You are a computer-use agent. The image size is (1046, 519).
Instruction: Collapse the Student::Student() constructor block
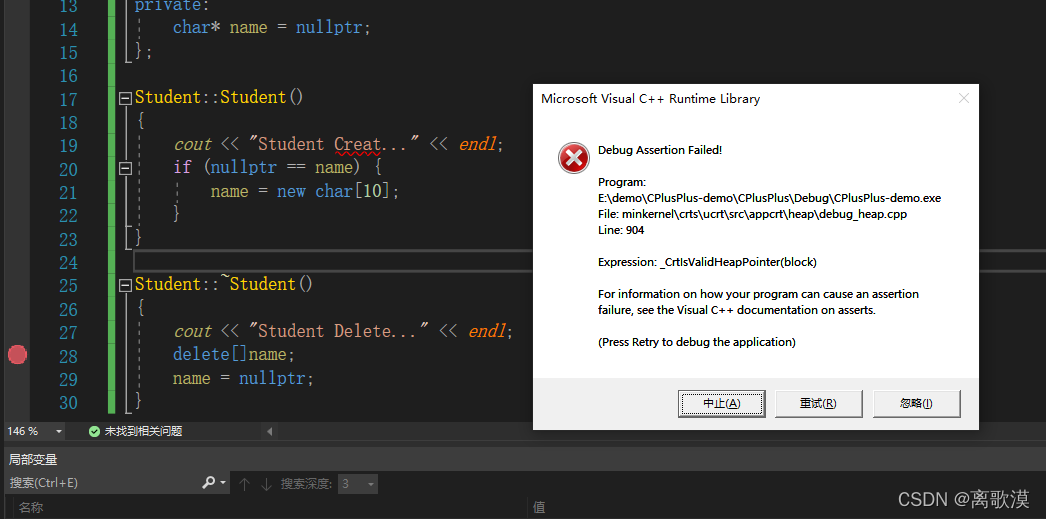coord(125,98)
